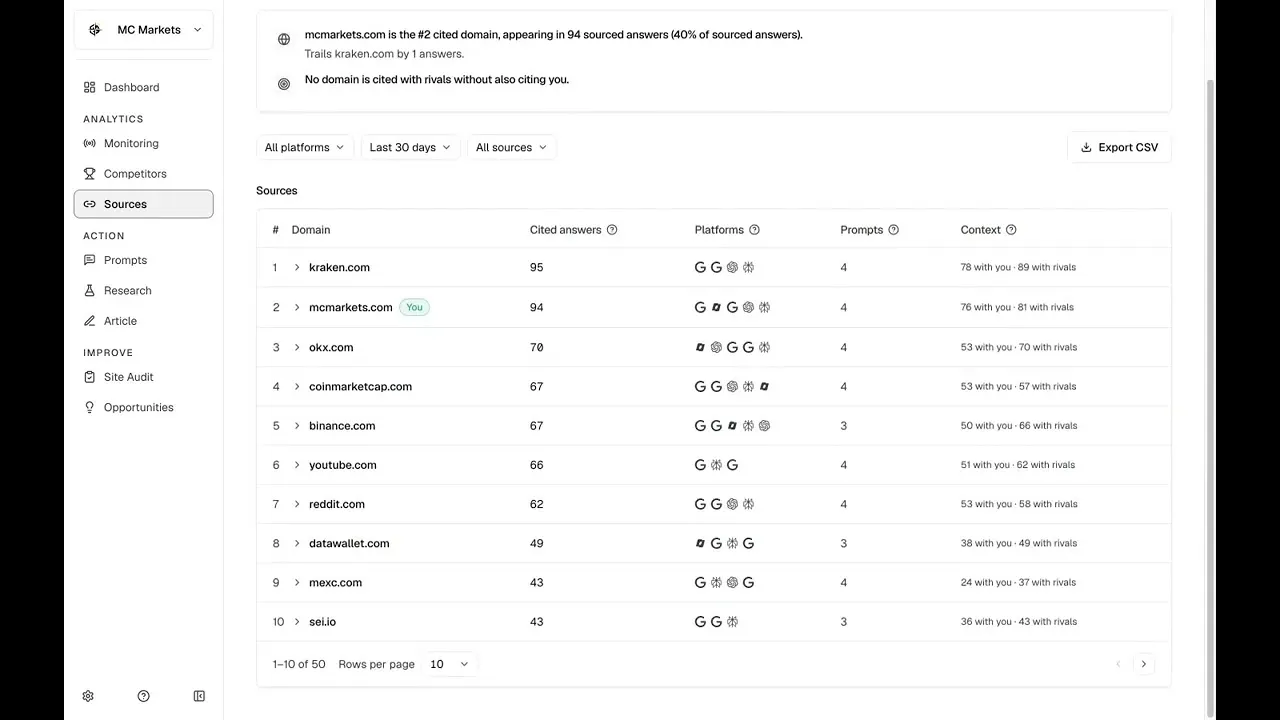Click the Cited answers column header
Image resolution: width=1280 pixels, height=720 pixels.
566,230
